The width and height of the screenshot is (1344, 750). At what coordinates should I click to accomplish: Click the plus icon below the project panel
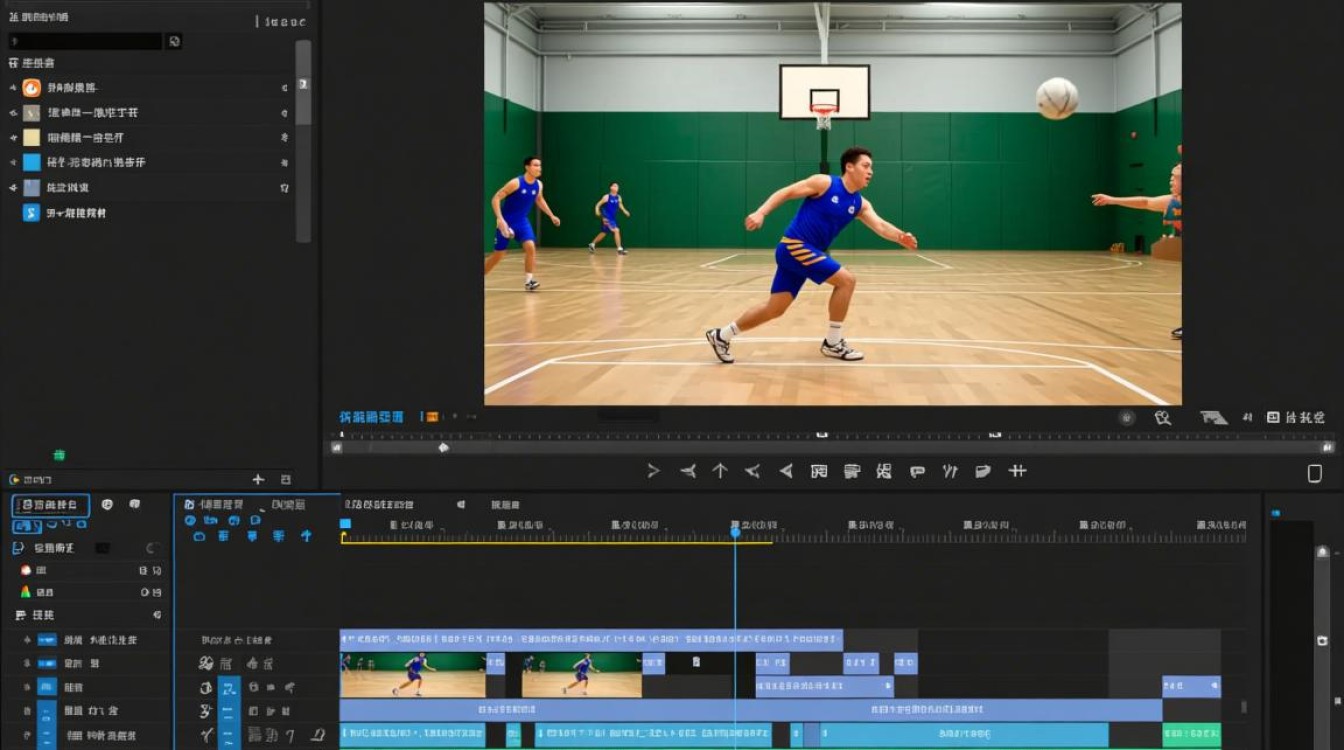(258, 480)
